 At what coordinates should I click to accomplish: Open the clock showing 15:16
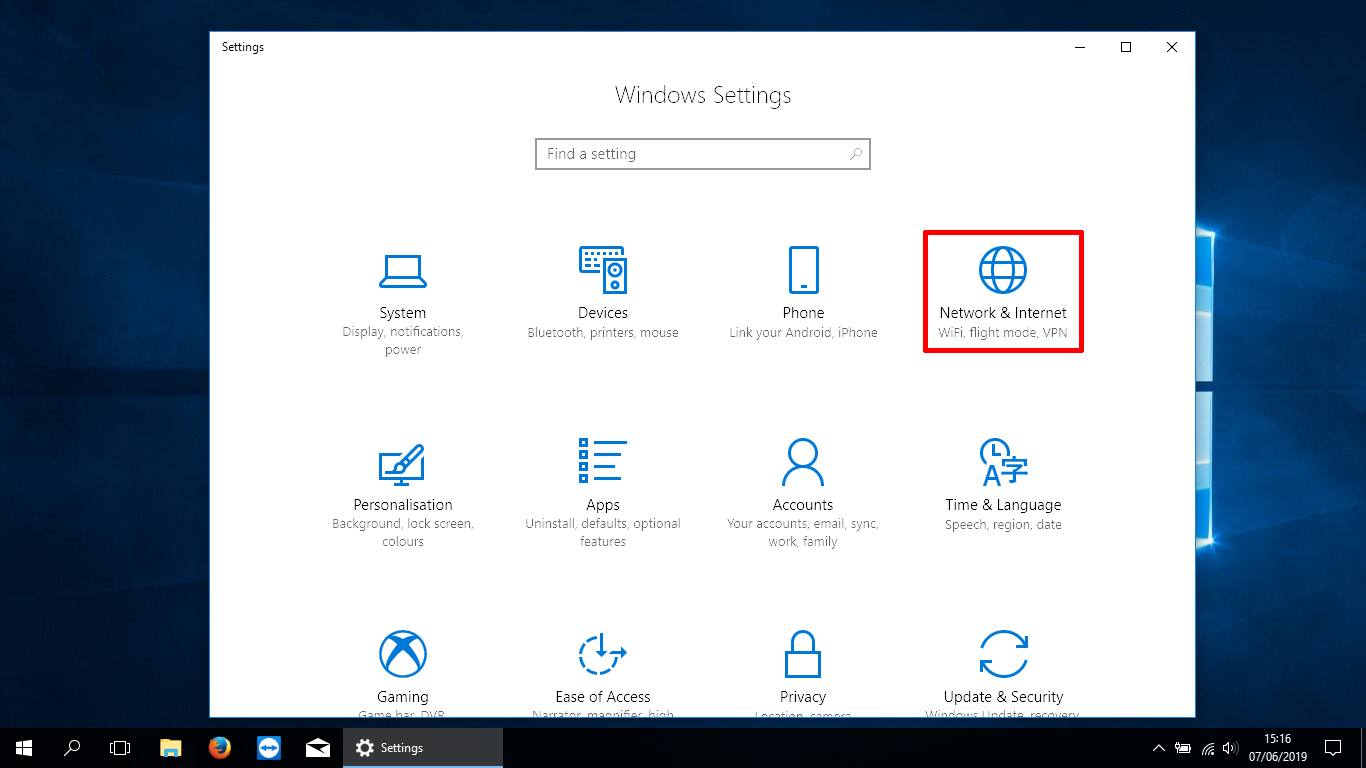coord(1278,748)
